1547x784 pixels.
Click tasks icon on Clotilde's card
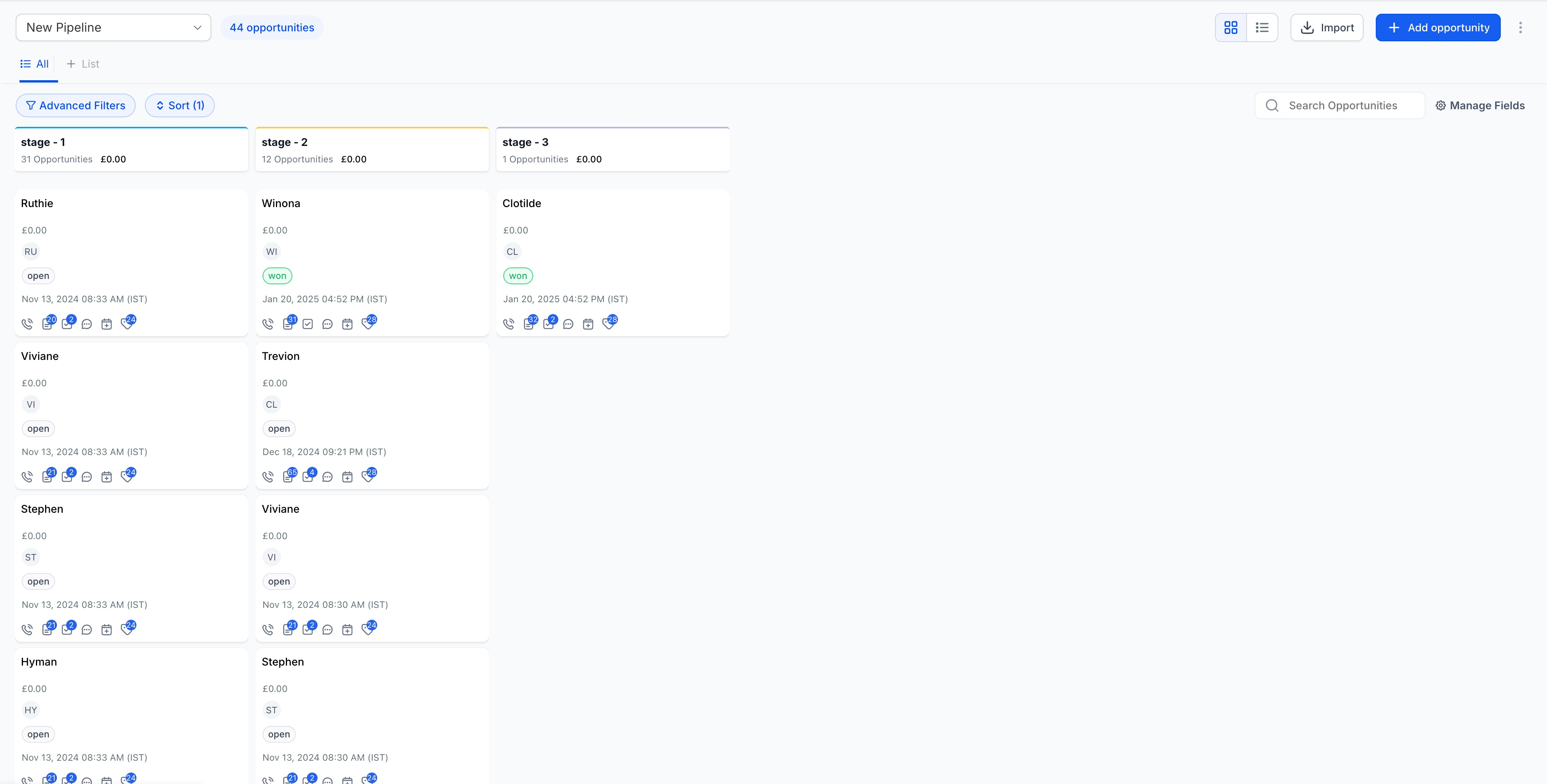click(x=548, y=324)
